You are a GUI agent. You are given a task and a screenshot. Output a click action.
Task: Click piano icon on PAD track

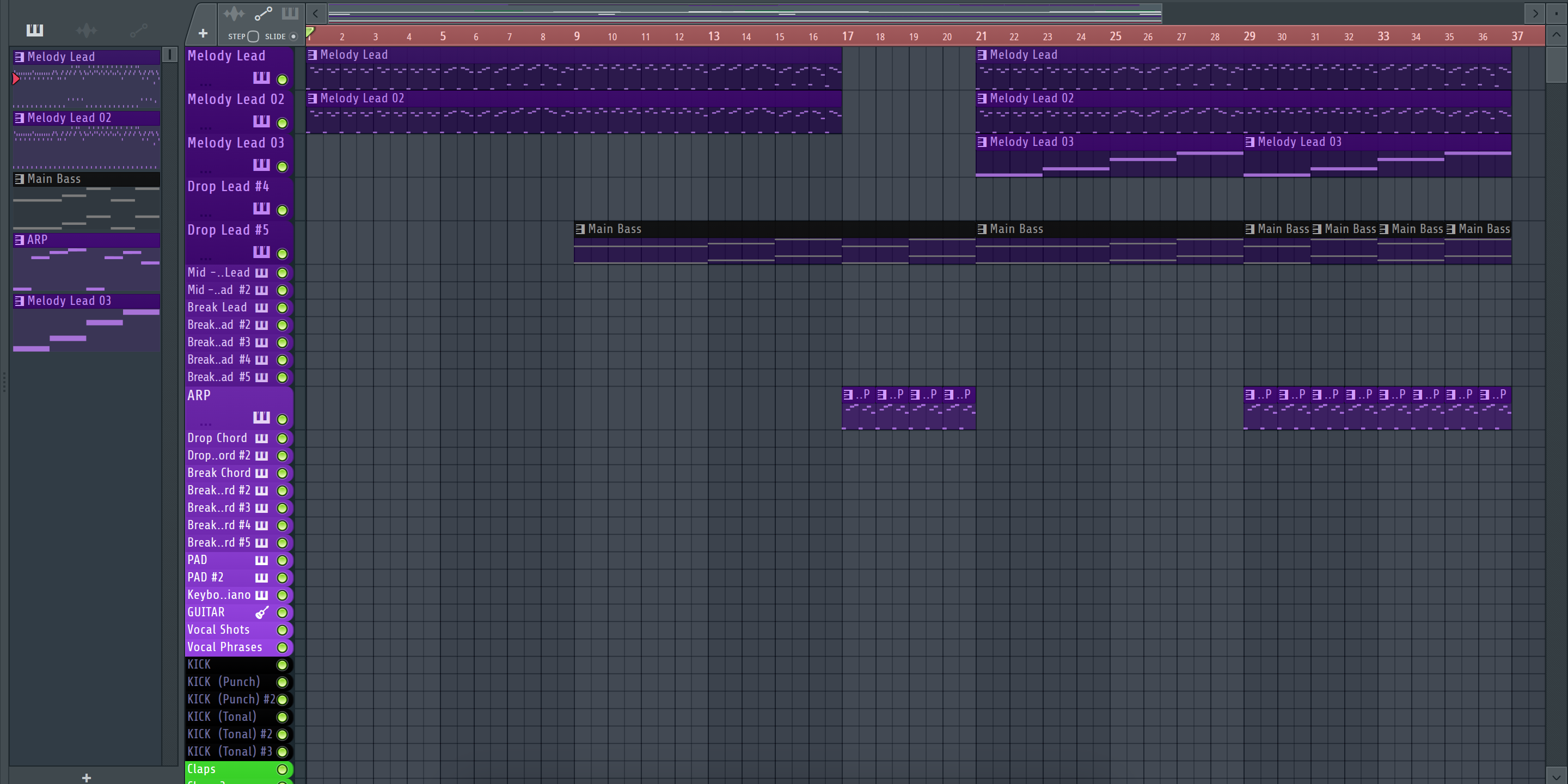[261, 560]
